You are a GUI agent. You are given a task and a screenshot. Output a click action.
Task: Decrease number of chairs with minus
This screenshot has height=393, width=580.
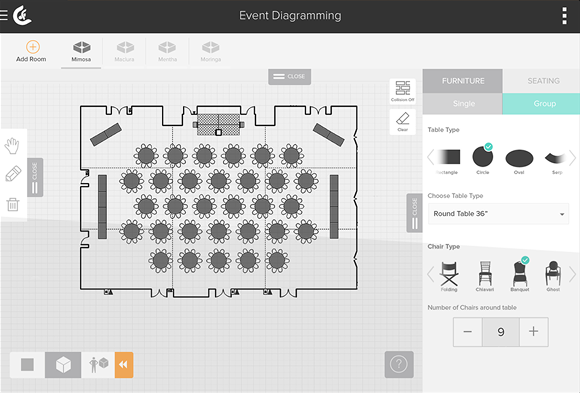(x=468, y=332)
